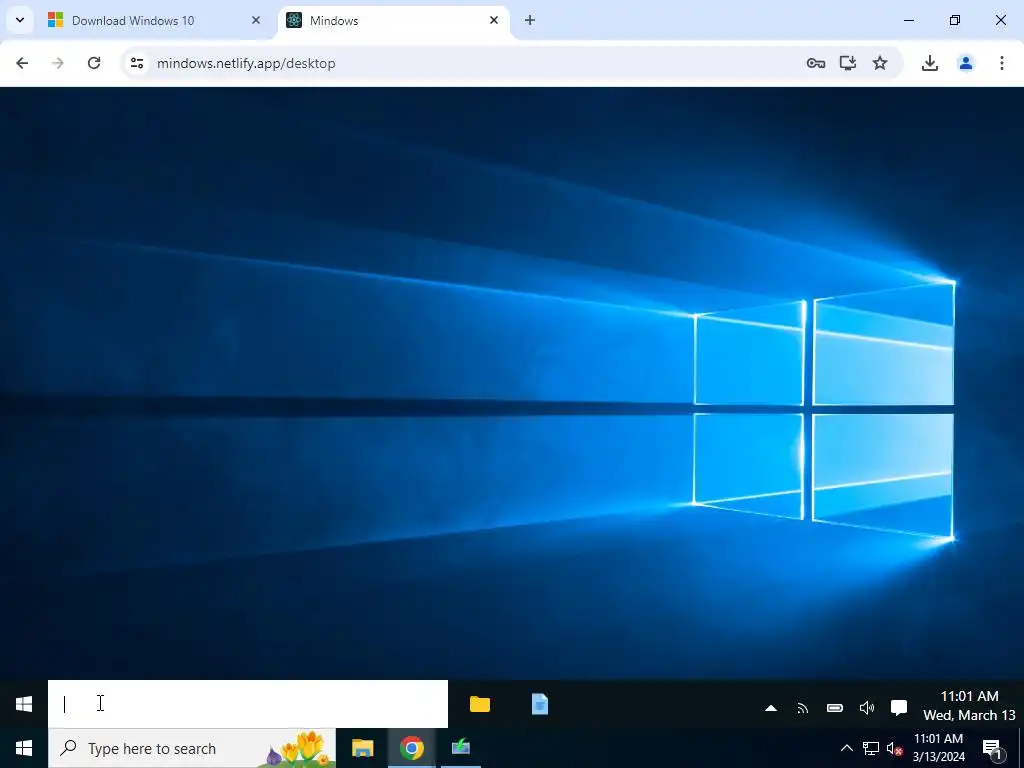
Task: Switch to Chrome in Windows taskbar
Action: (411, 748)
